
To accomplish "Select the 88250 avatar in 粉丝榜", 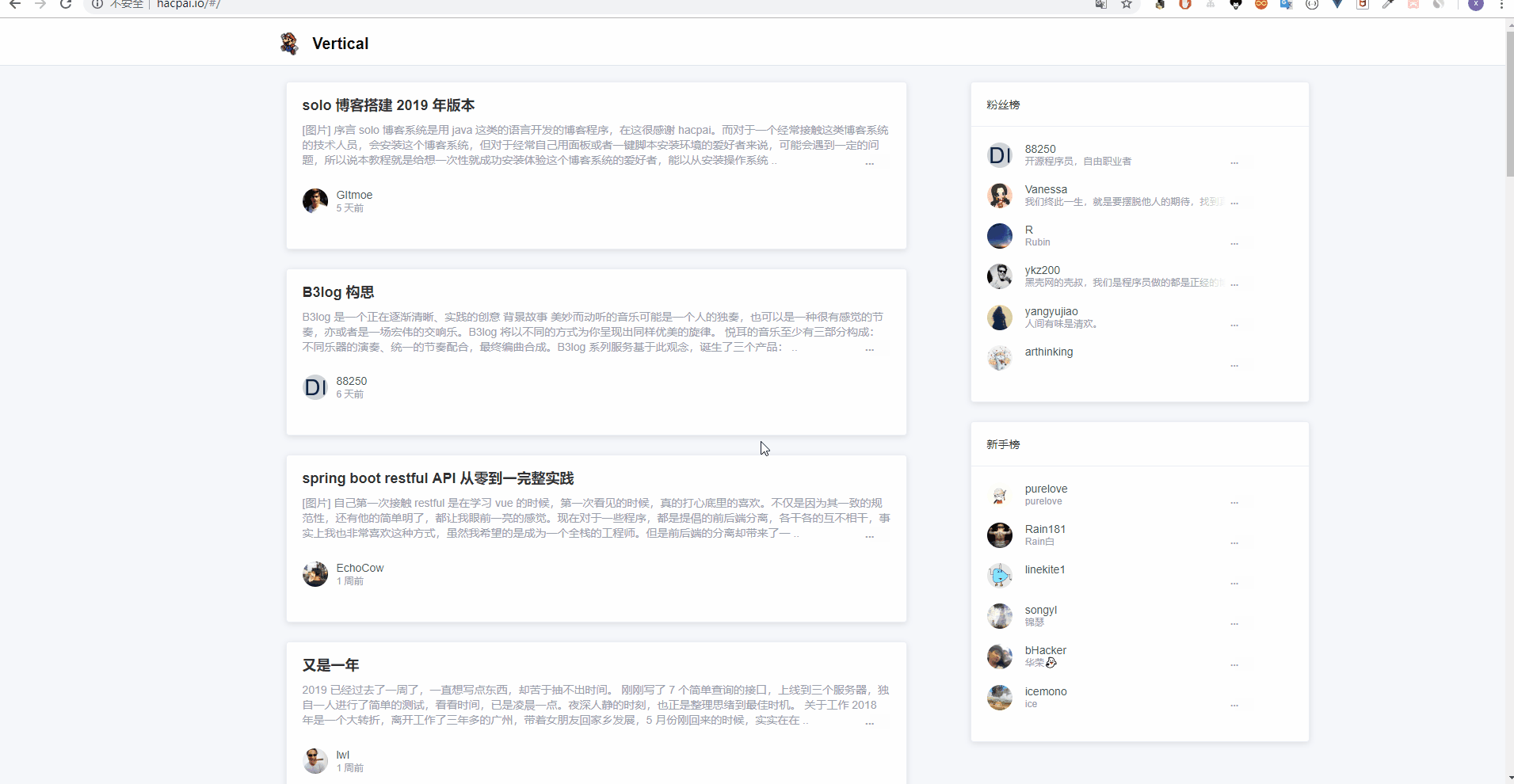I will click(1000, 155).
